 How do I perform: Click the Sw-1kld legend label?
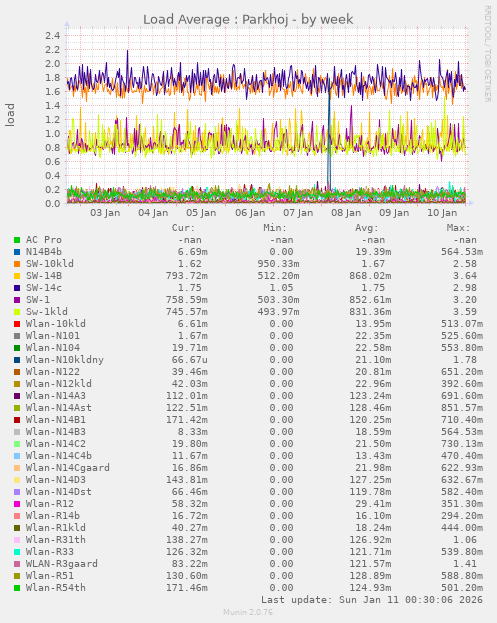click(x=47, y=312)
